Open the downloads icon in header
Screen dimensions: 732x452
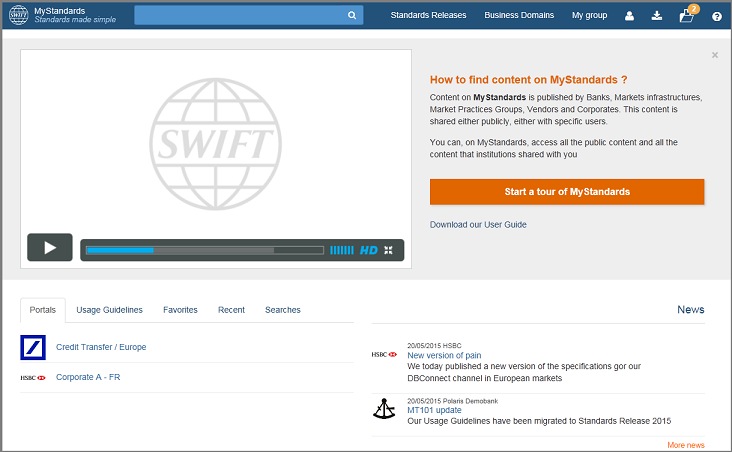point(657,16)
